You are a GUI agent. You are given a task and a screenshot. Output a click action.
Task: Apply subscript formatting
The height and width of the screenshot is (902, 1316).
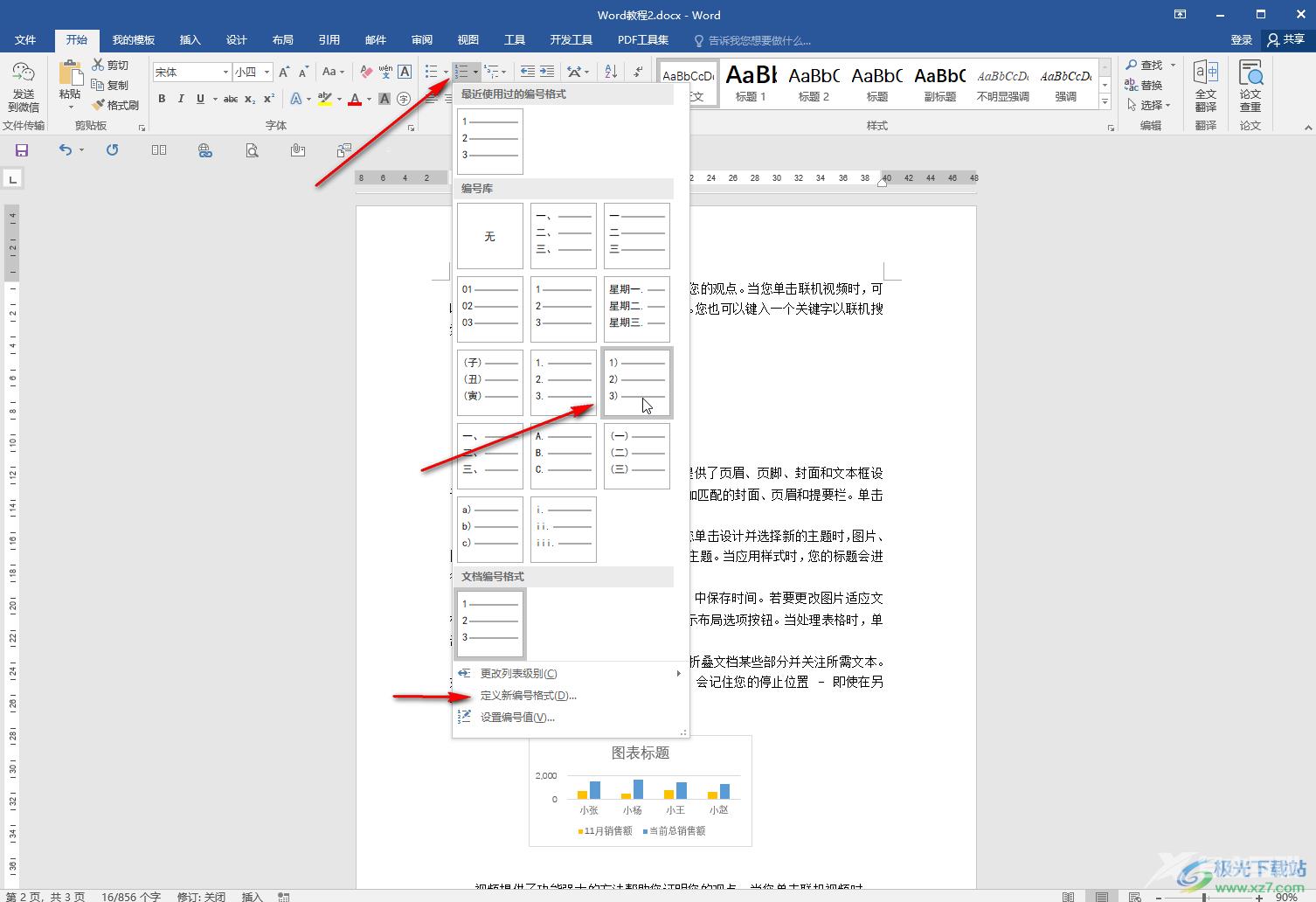(x=250, y=99)
